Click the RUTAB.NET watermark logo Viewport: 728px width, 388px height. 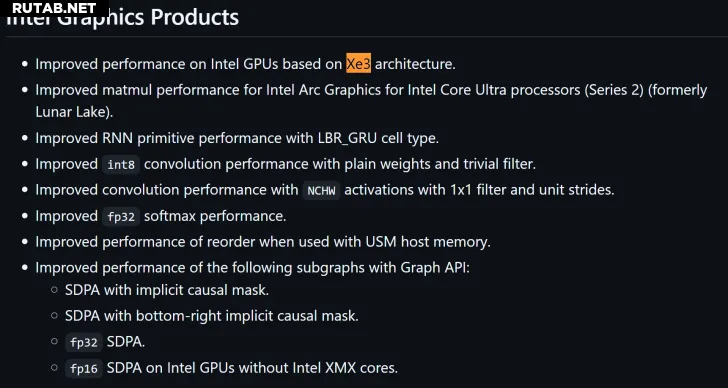point(54,8)
